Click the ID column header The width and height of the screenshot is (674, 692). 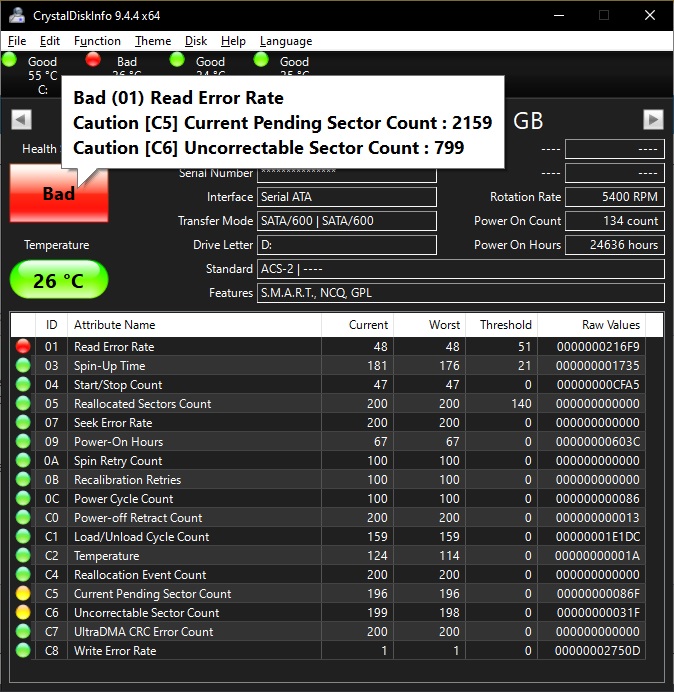pyautogui.click(x=51, y=325)
